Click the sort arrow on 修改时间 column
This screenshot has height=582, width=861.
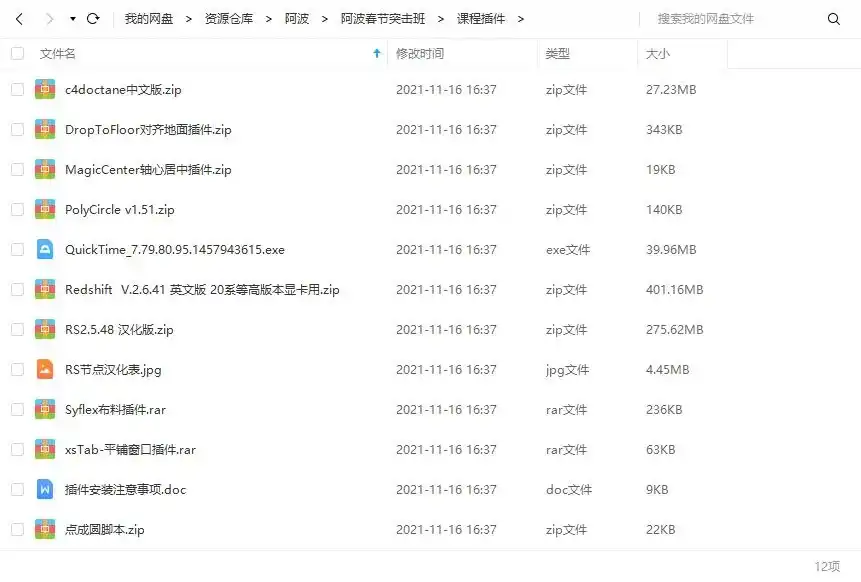(376, 54)
